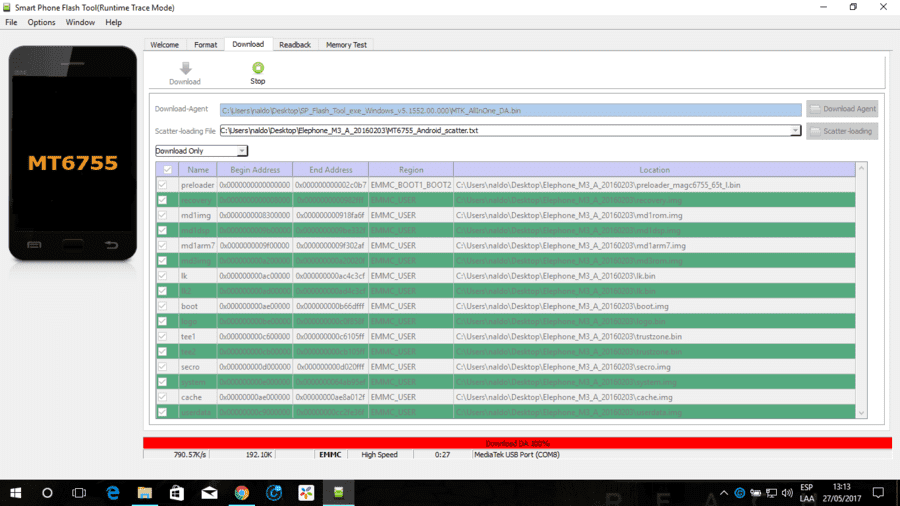This screenshot has width=900, height=506.
Task: Click the blue swirl app taskbar icon
Action: [x=274, y=493]
